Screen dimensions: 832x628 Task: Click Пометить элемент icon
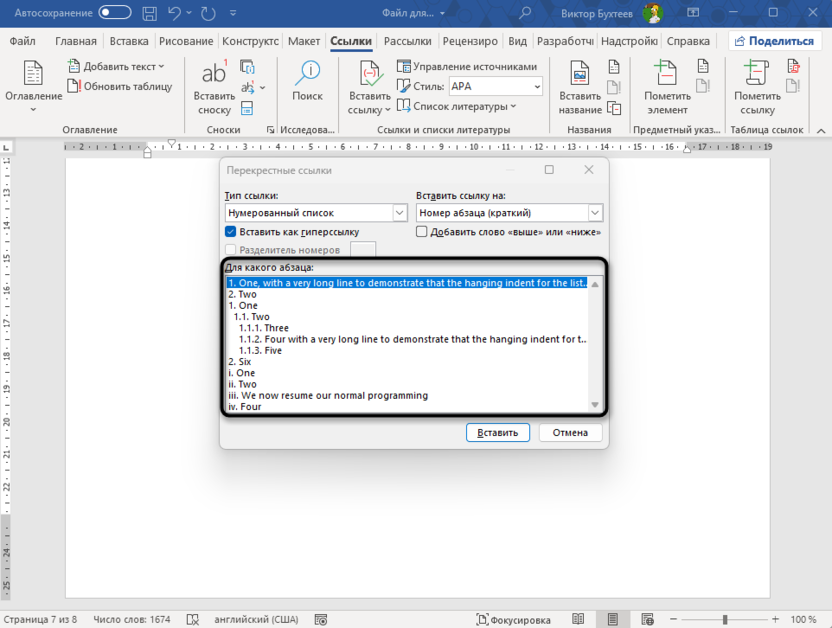point(667,87)
